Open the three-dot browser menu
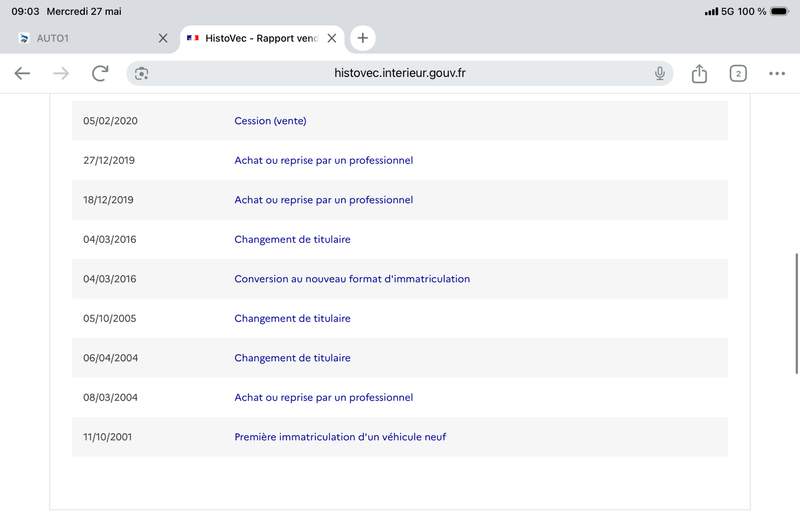800x525 pixels. (x=777, y=73)
